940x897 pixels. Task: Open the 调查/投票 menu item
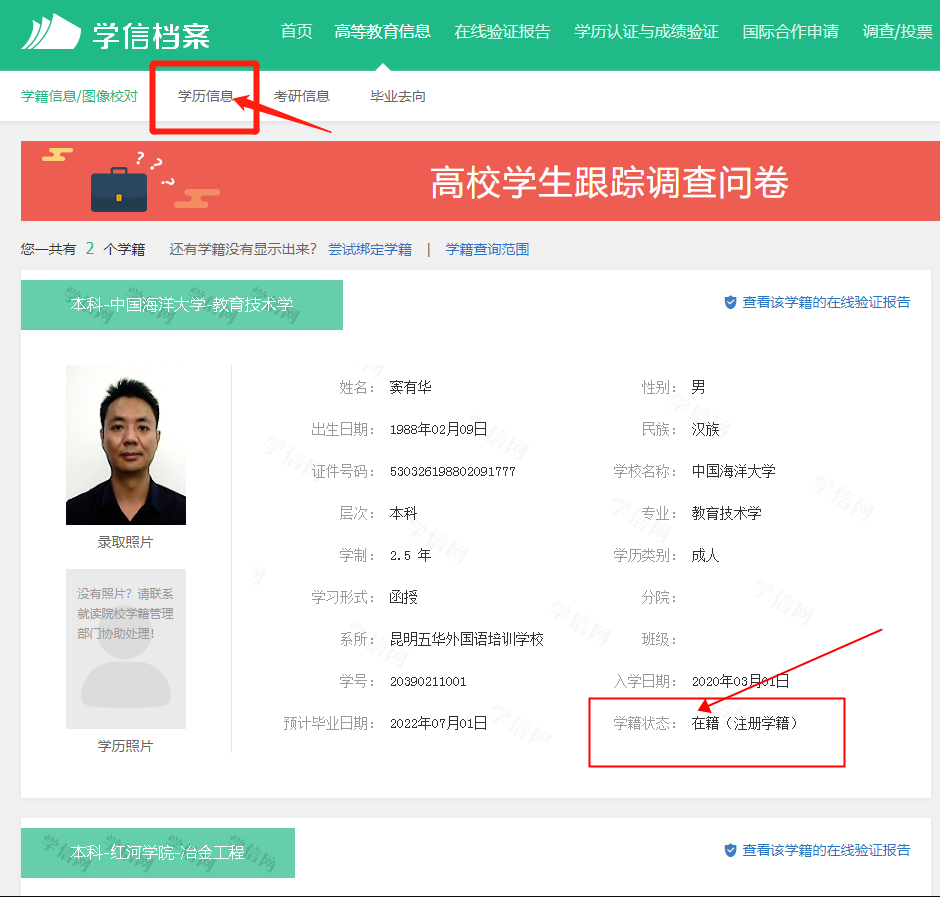(897, 32)
